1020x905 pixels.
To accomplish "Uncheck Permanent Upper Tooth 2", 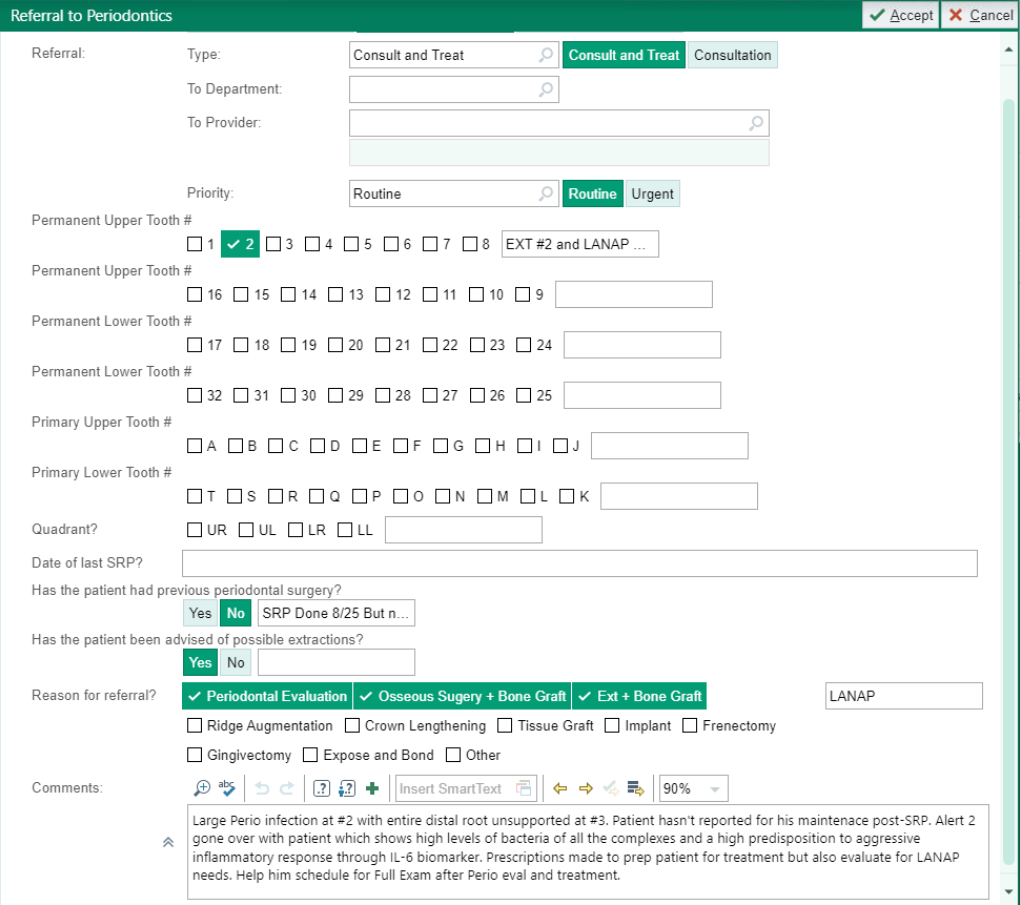I will [x=240, y=244].
